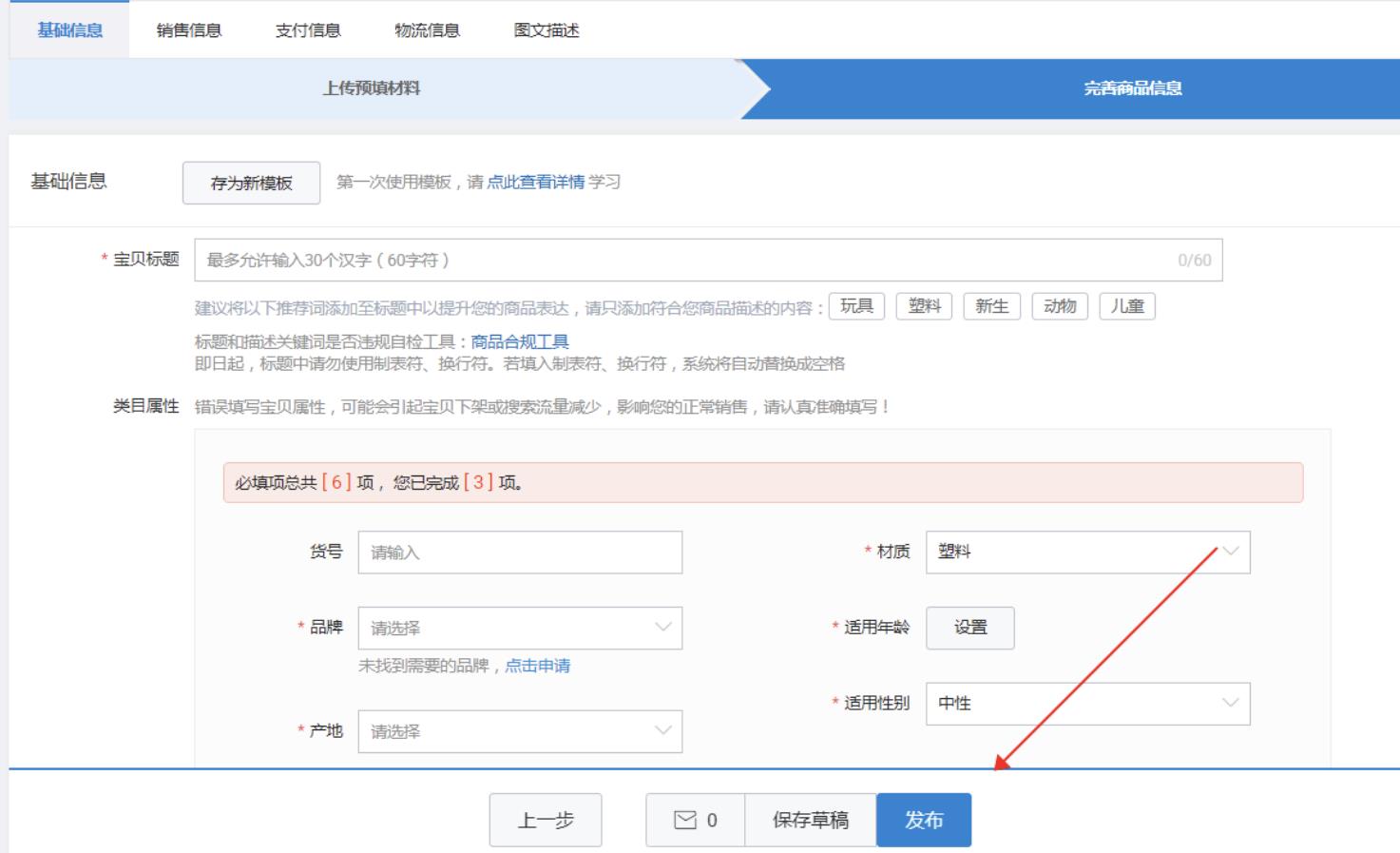This screenshot has width=1400, height=853.
Task: Switch to the 支付信息 tab
Action: [x=308, y=29]
